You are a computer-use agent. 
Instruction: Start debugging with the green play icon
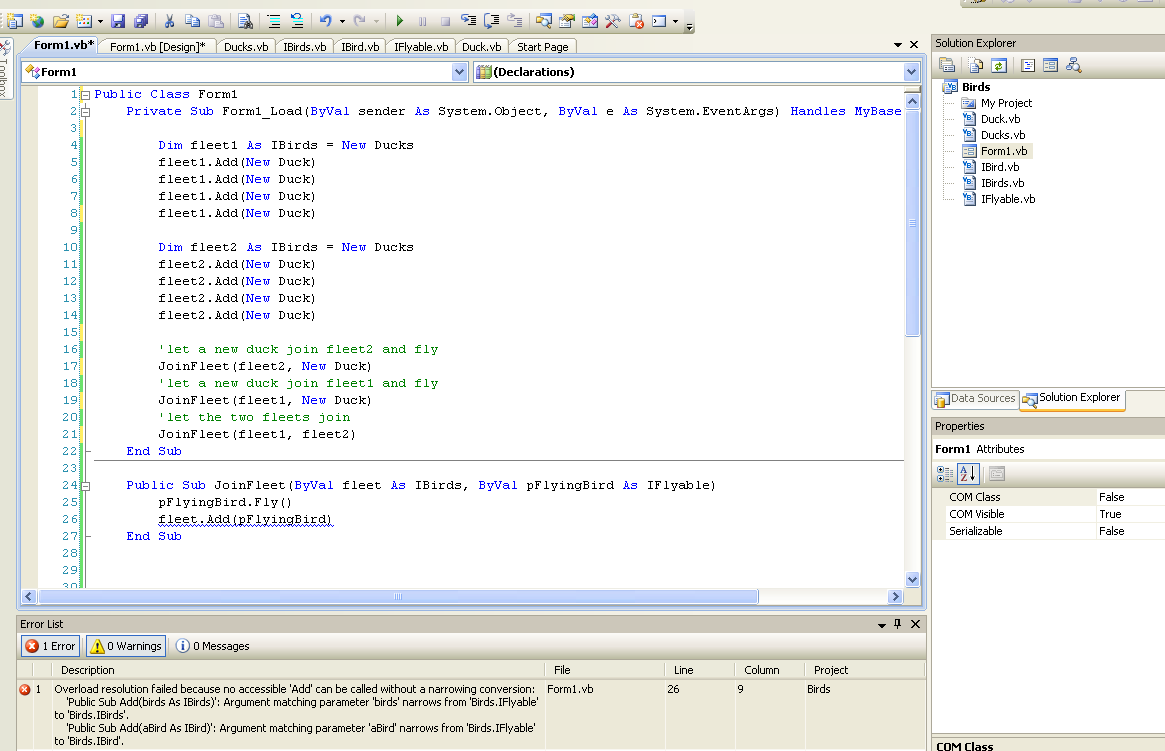pos(398,20)
